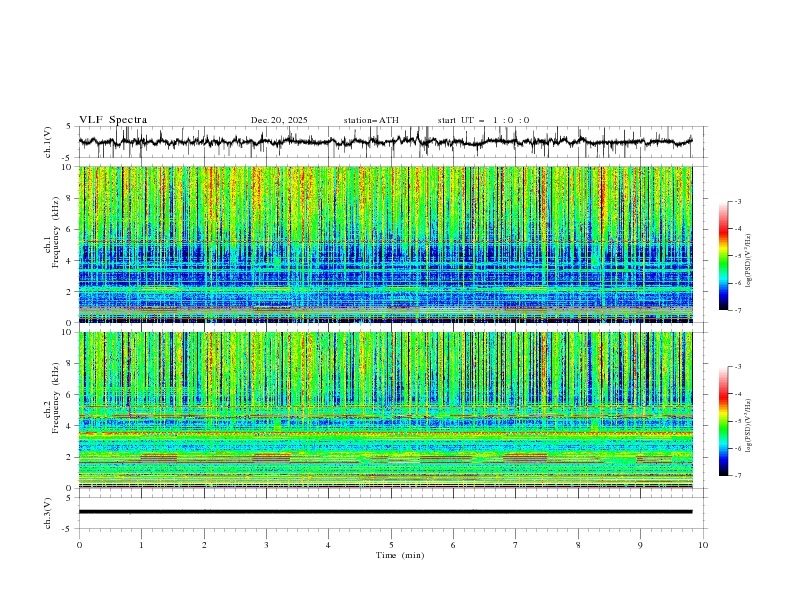This screenshot has width=792, height=612.
Task: Click the -3 tick on ch.1 colorbar
Action: pos(737,202)
